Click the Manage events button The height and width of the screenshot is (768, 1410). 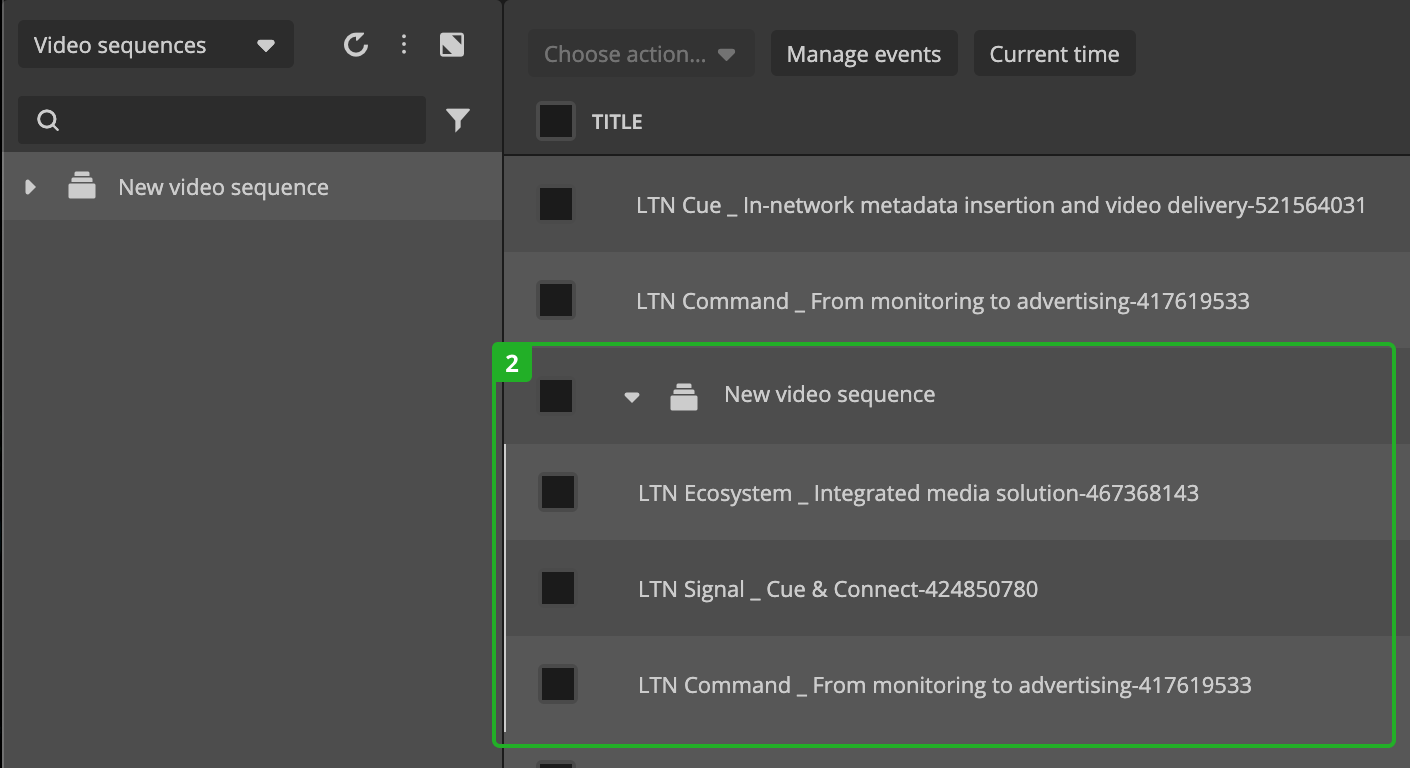(x=863, y=54)
